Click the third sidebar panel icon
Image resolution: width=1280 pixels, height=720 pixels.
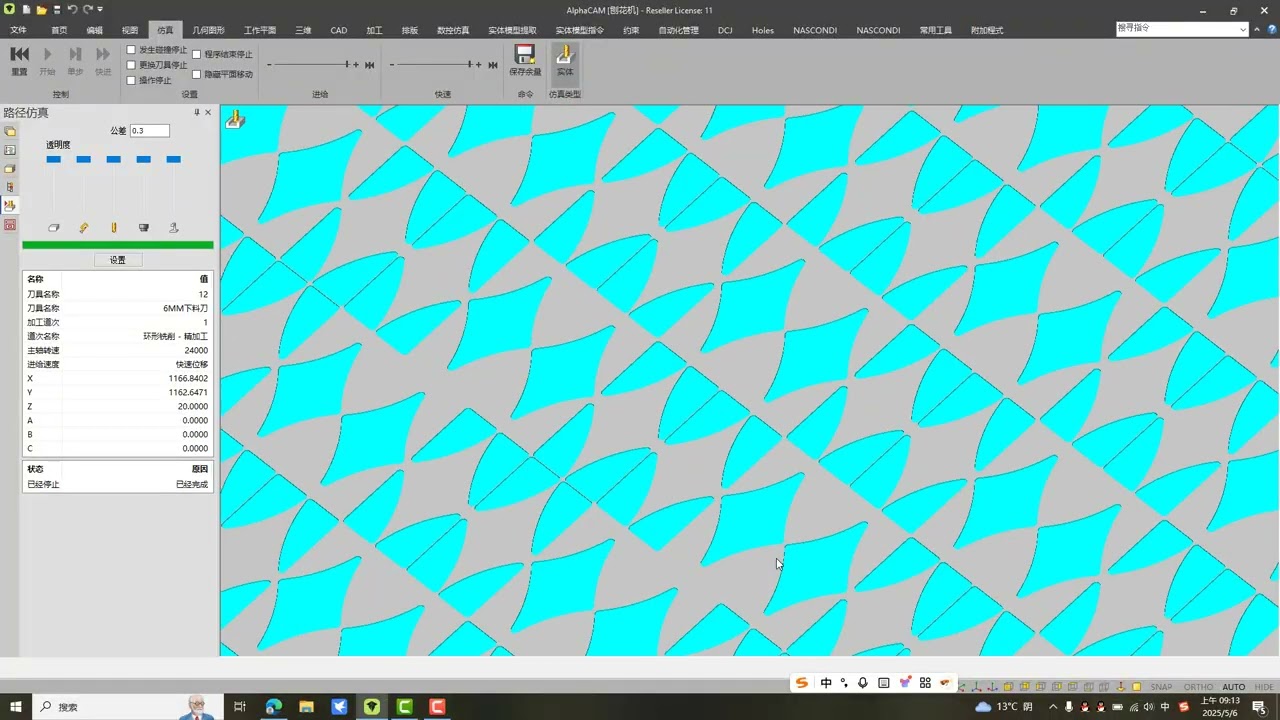coord(10,169)
